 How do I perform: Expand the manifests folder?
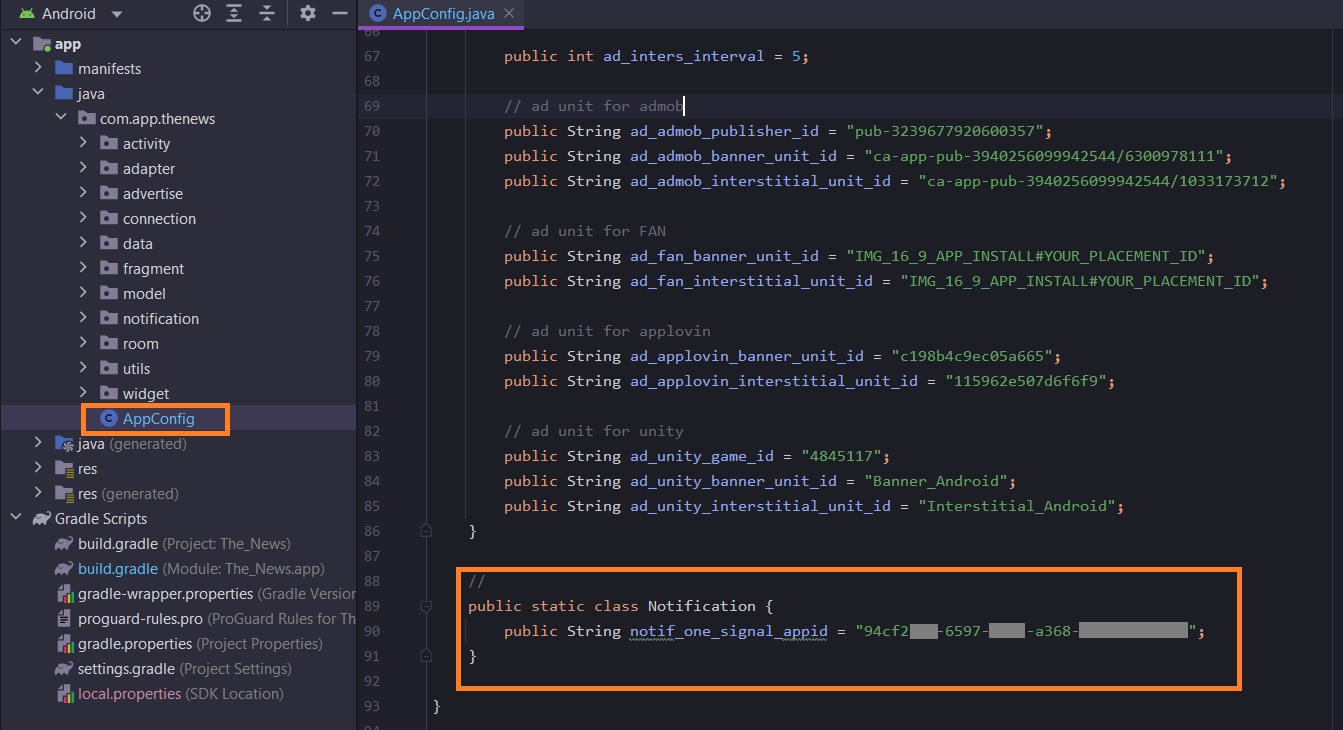38,68
